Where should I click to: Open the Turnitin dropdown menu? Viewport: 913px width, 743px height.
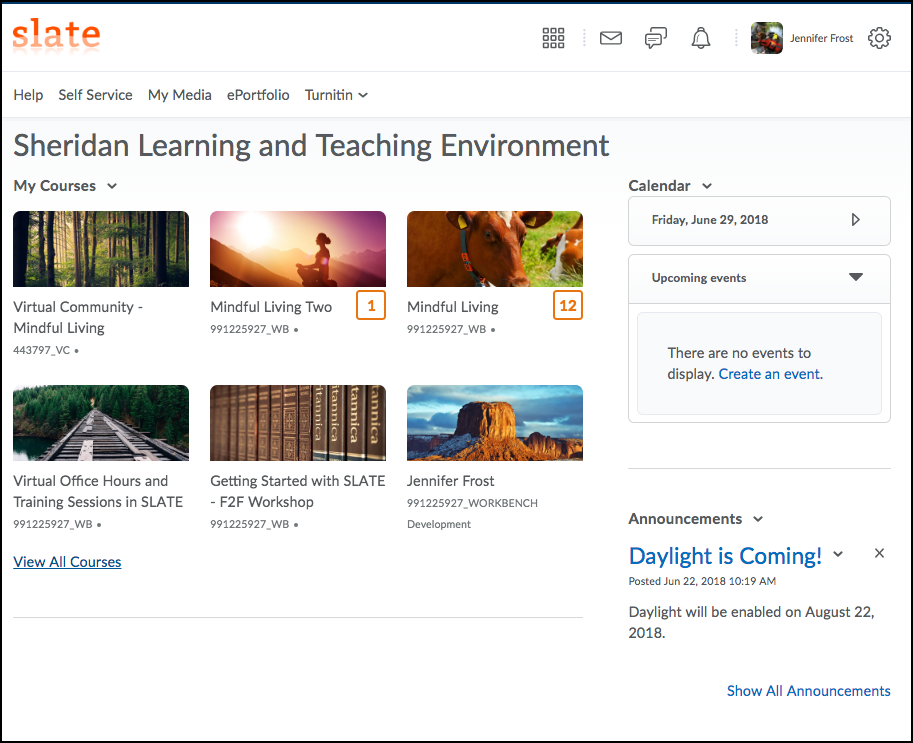[x=336, y=95]
